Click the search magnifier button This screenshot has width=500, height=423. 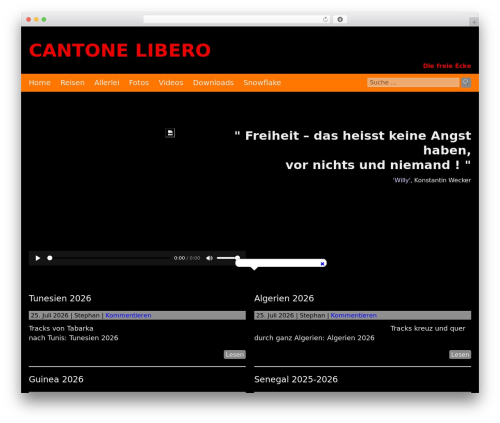pyautogui.click(x=466, y=82)
